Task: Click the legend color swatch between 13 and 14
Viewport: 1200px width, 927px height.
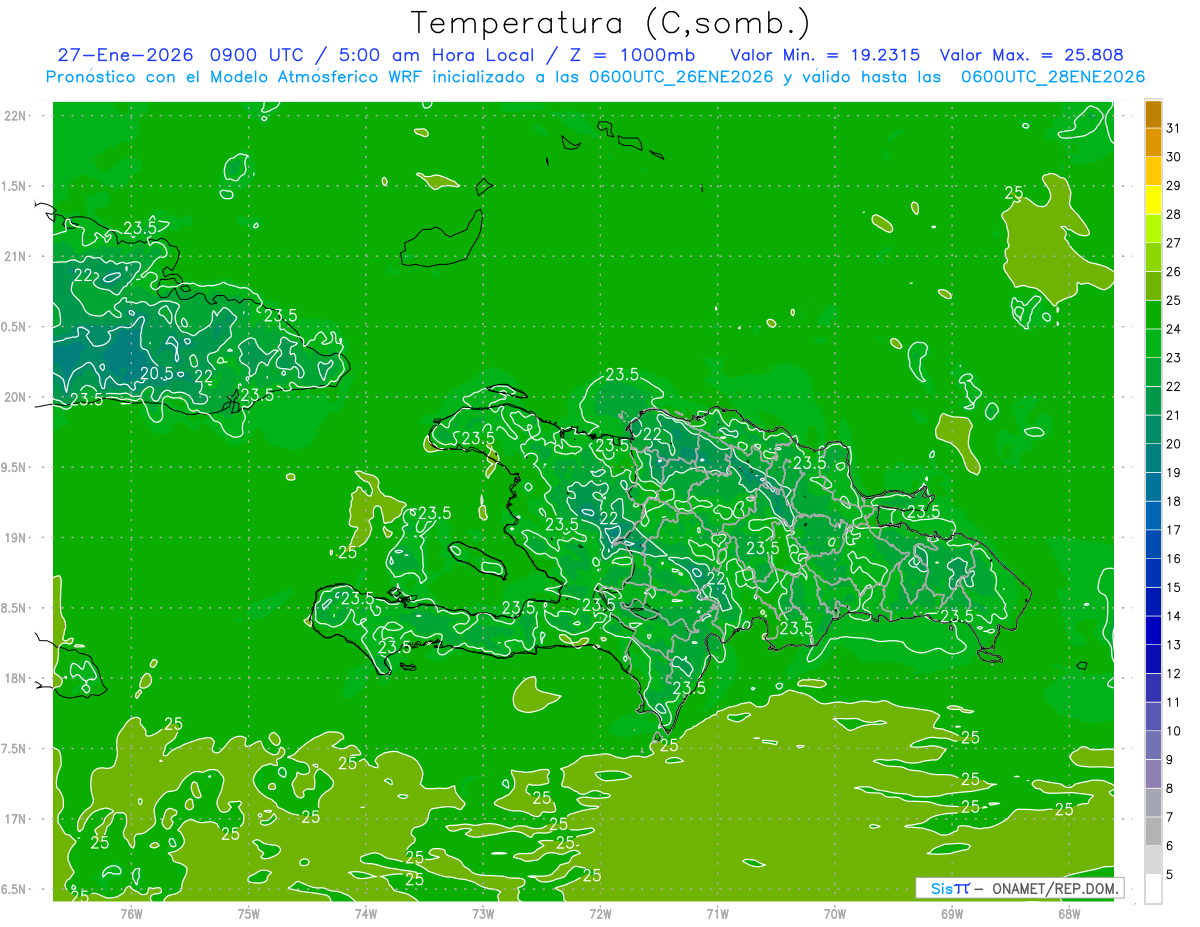Action: click(x=1153, y=630)
